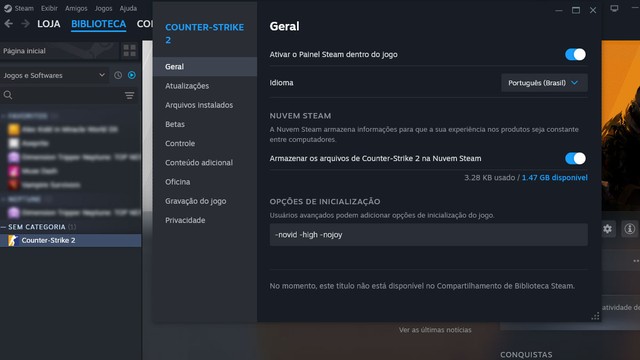Click the recent activity clock icon
Screen dimensions: 640x360
click(x=118, y=75)
